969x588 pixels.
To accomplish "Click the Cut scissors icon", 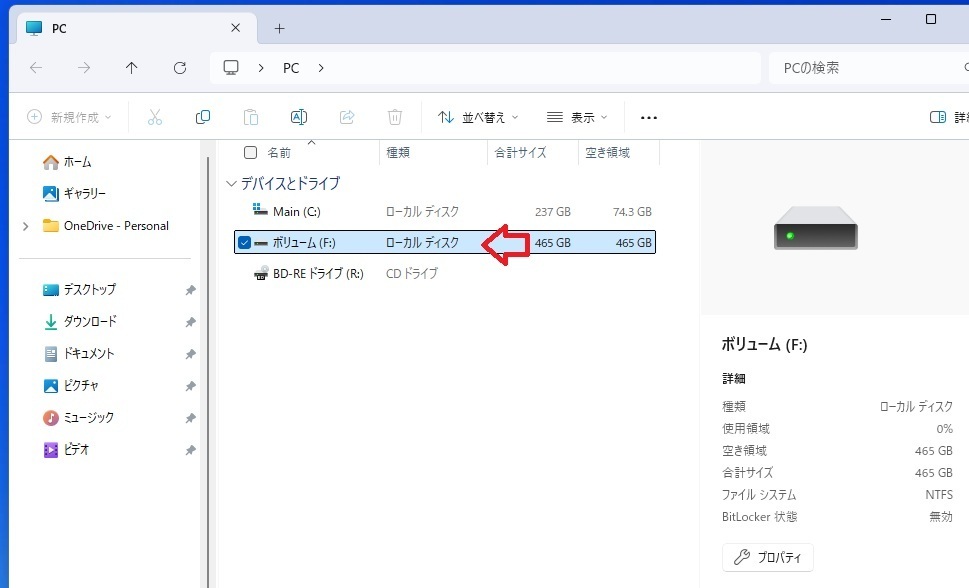I will tap(154, 117).
